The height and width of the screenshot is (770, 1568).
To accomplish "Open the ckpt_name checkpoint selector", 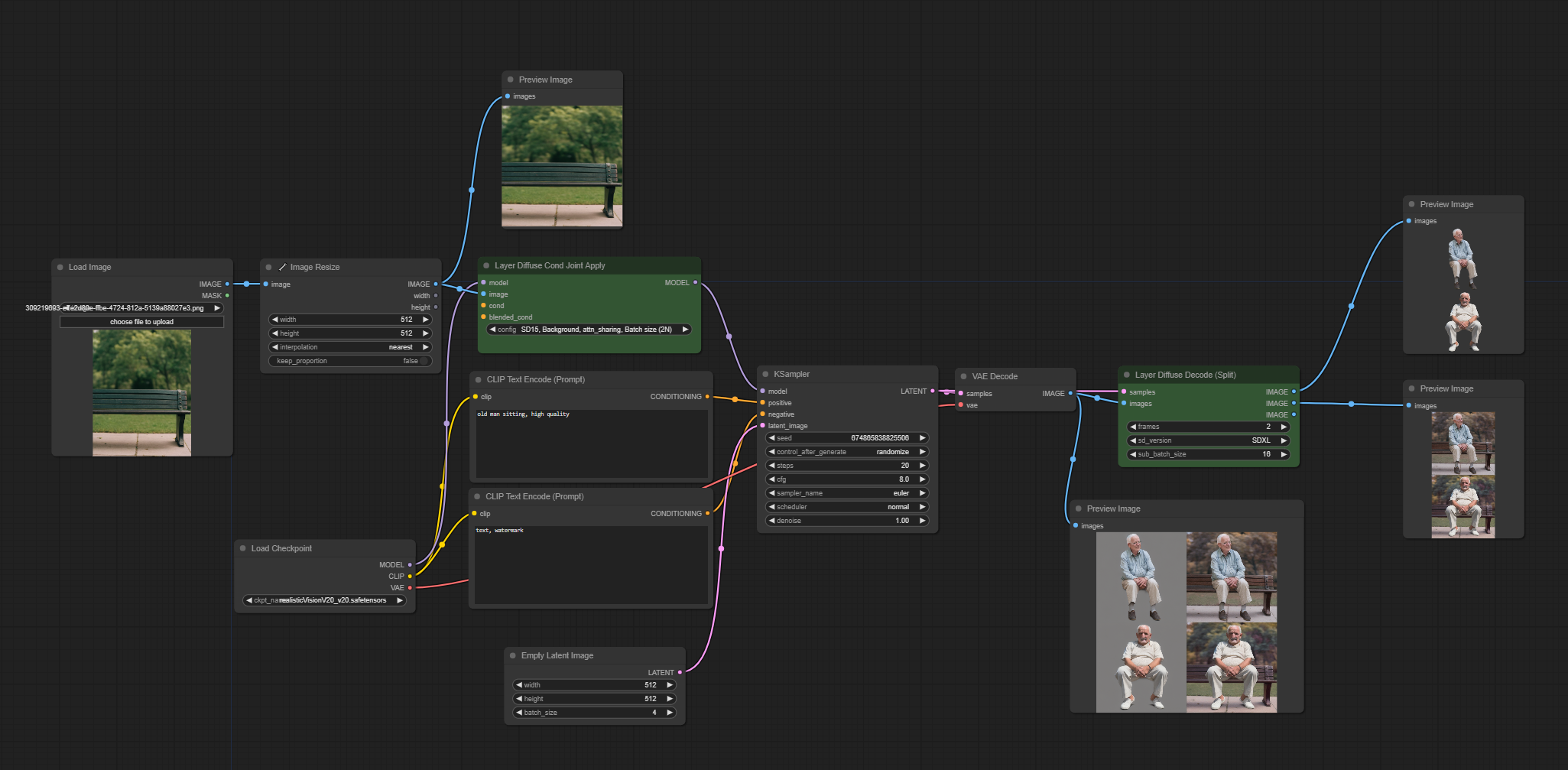I will coord(325,600).
